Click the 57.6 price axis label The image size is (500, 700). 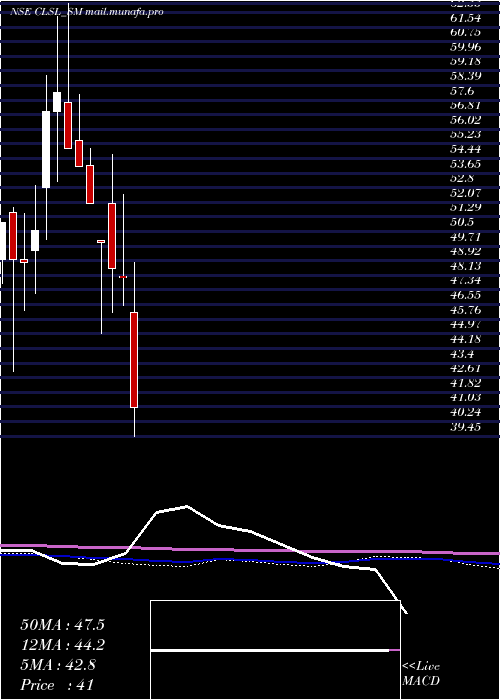463,91
